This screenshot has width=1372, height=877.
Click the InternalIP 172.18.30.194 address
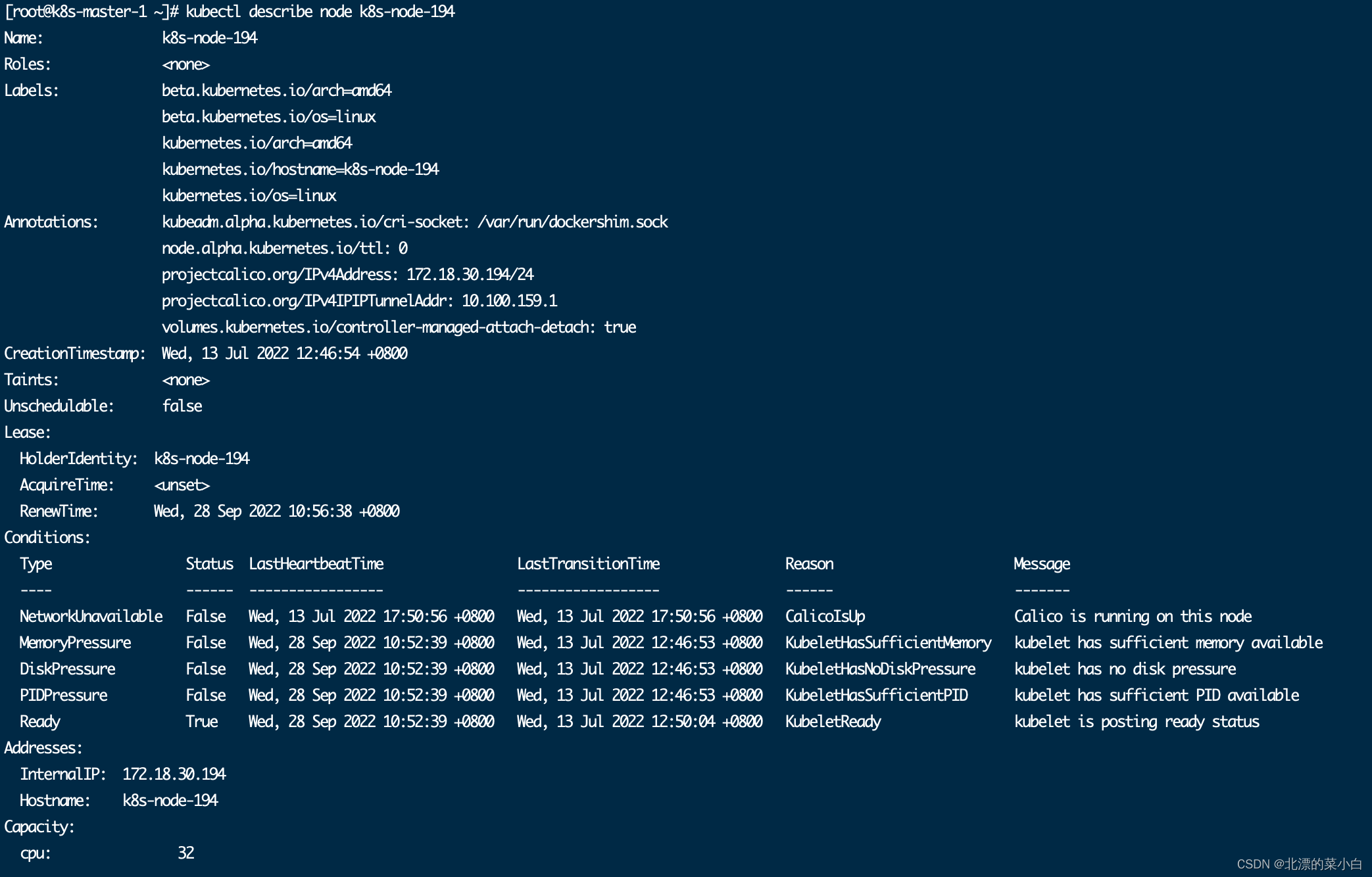(174, 774)
